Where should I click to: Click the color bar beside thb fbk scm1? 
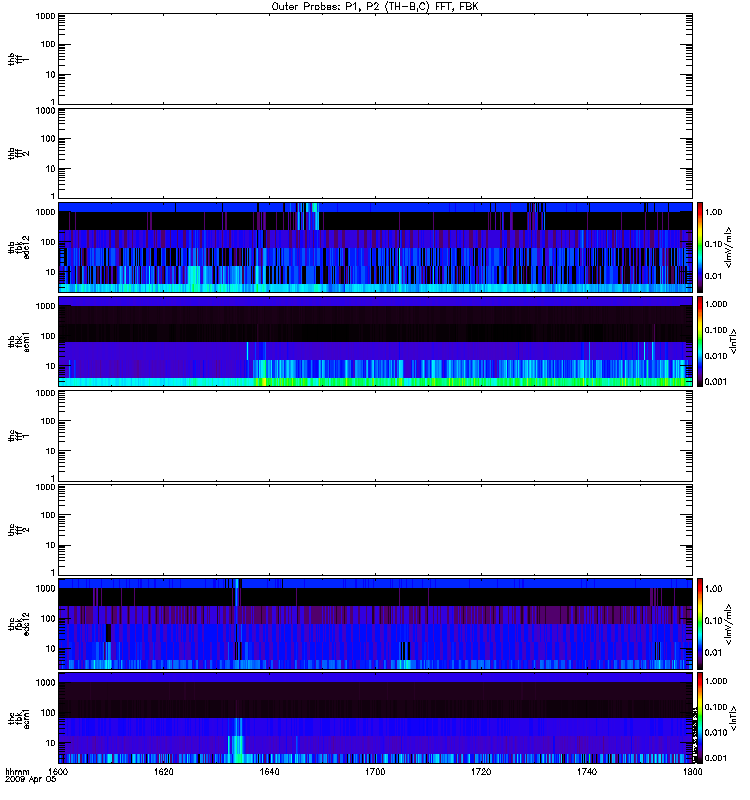tap(700, 341)
